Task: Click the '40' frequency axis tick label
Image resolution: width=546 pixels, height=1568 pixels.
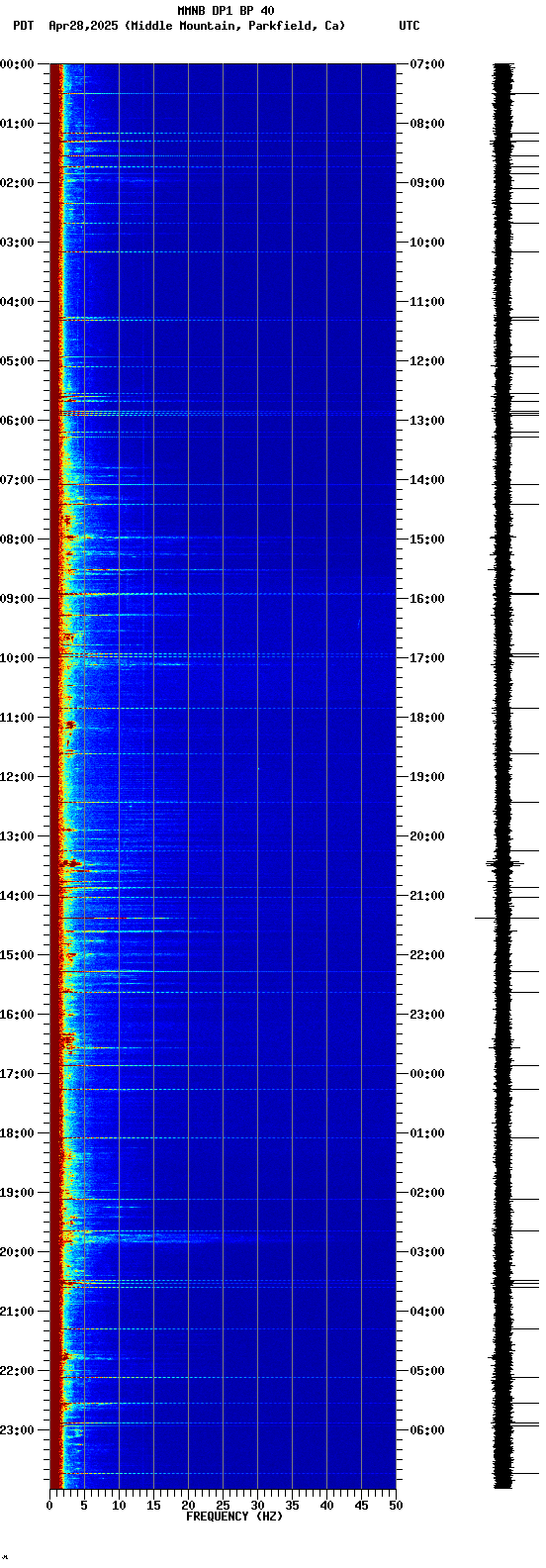Action: coord(326,1506)
